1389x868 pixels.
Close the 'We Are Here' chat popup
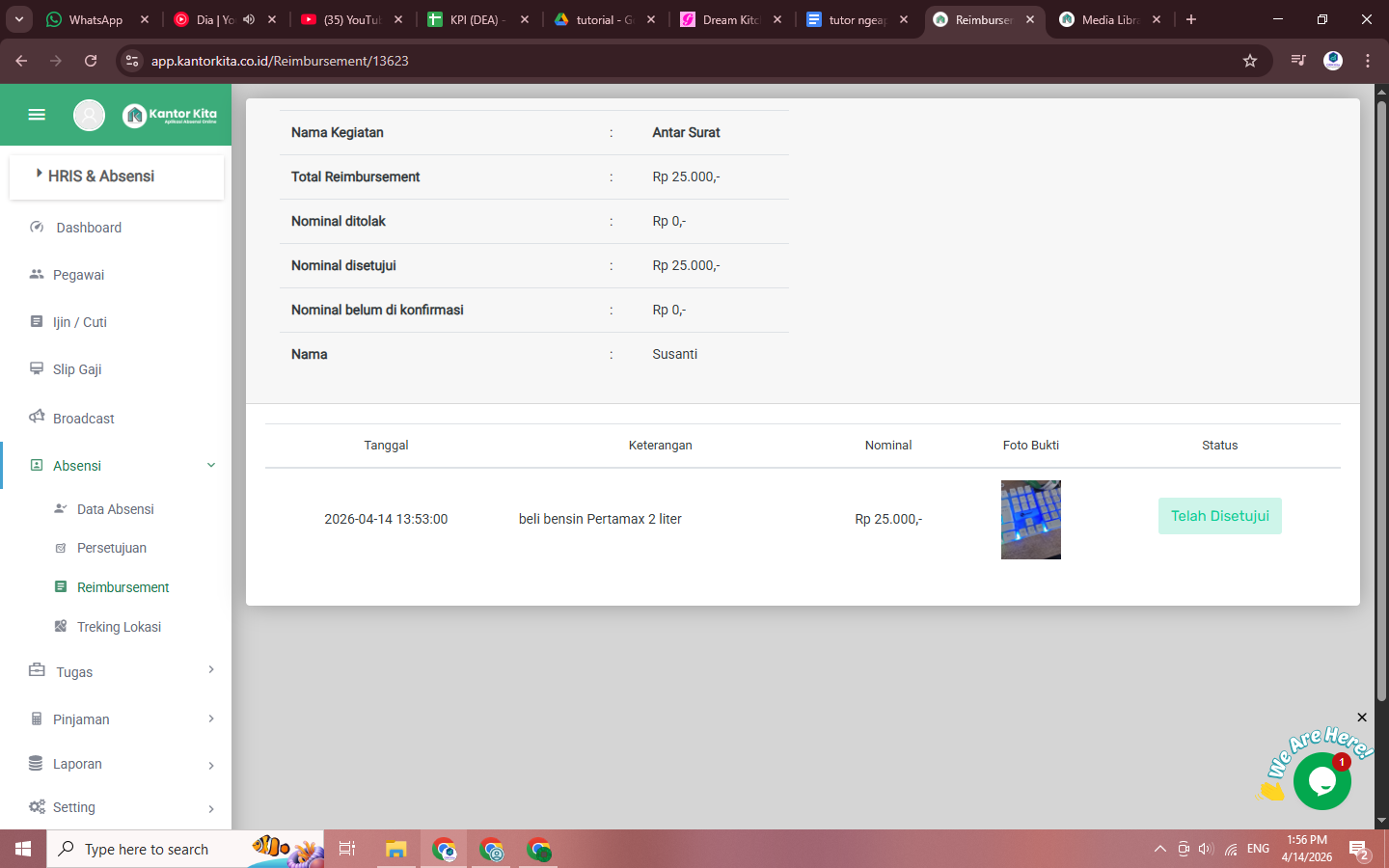click(x=1362, y=718)
